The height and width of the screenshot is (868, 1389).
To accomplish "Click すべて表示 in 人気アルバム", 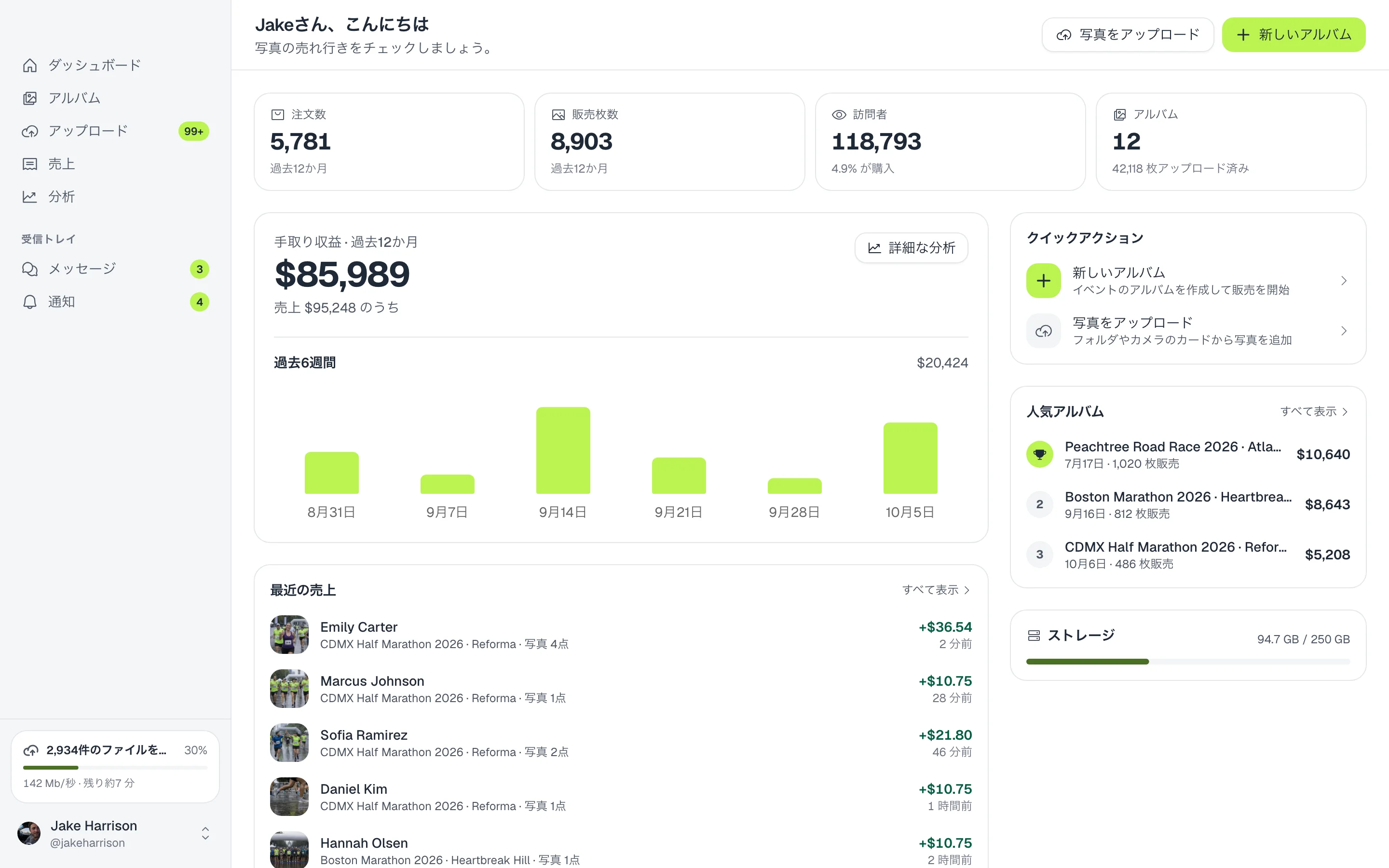I will (x=1314, y=412).
